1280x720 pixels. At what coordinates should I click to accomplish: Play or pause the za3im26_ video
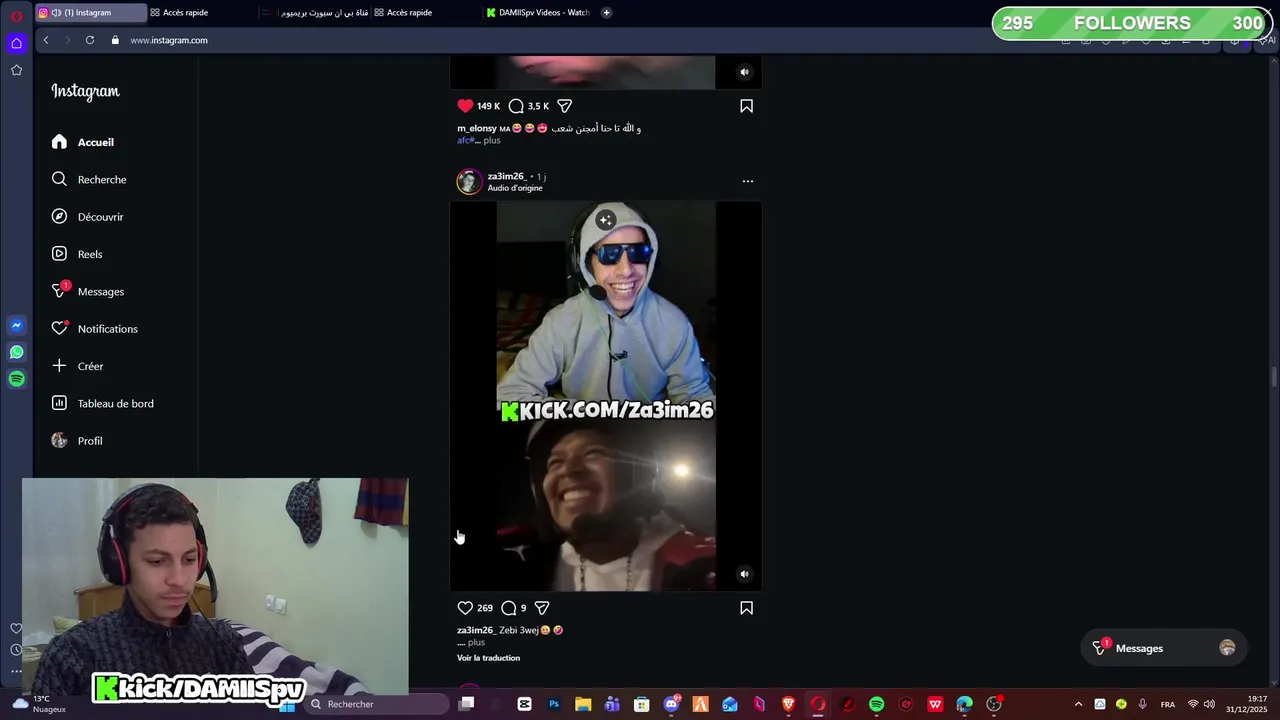coord(606,396)
